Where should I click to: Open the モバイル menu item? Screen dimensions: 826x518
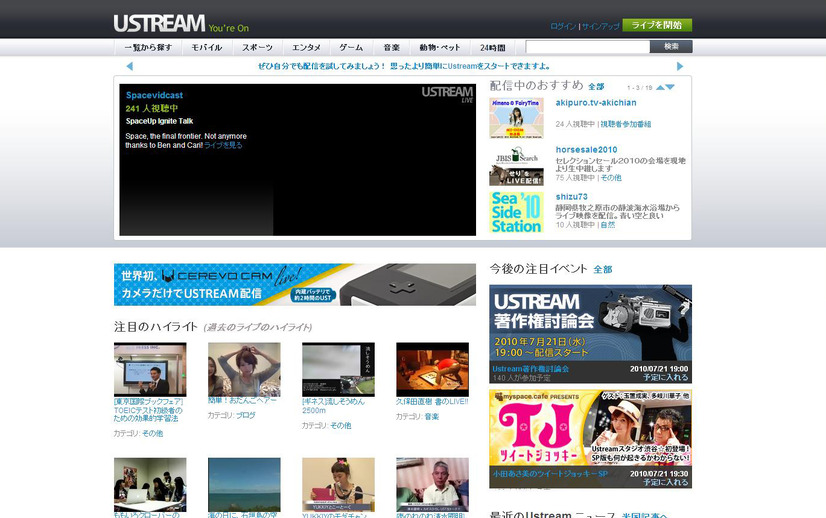(x=206, y=47)
